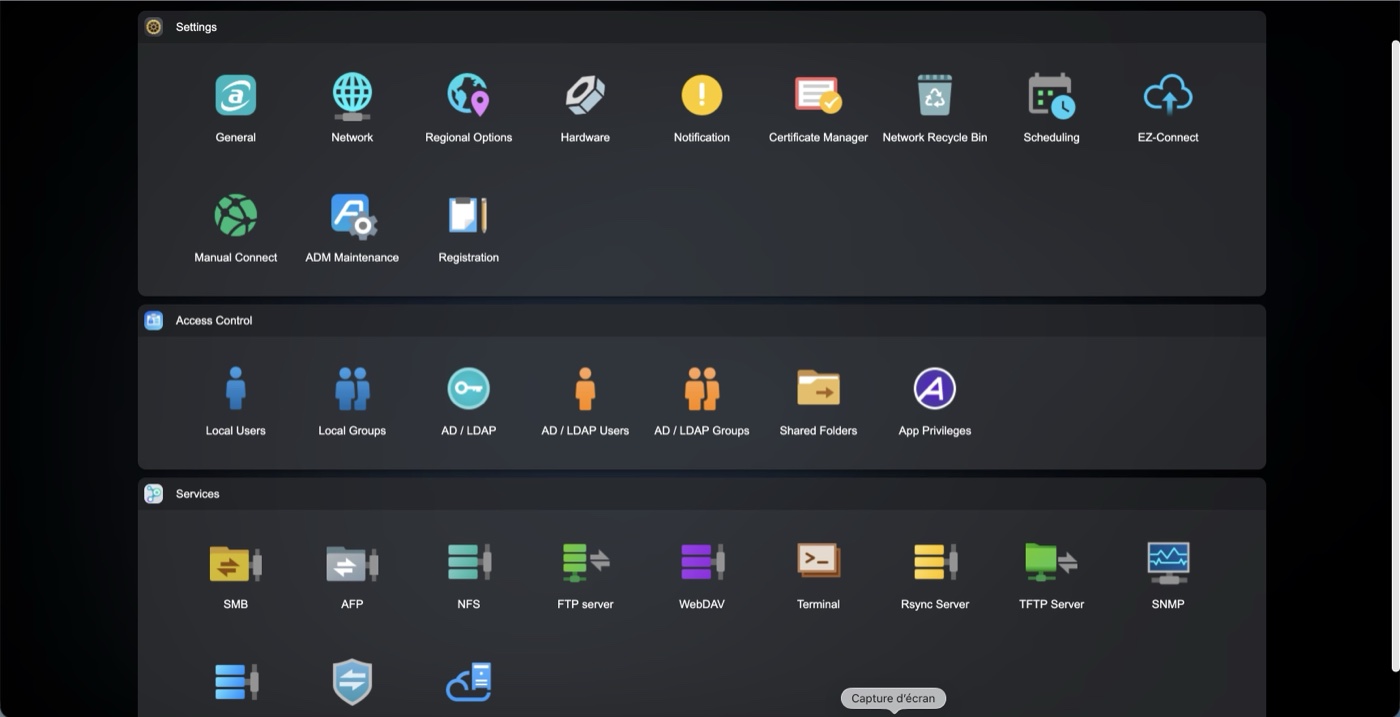The width and height of the screenshot is (1400, 717).
Task: Open General settings
Action: click(x=236, y=96)
